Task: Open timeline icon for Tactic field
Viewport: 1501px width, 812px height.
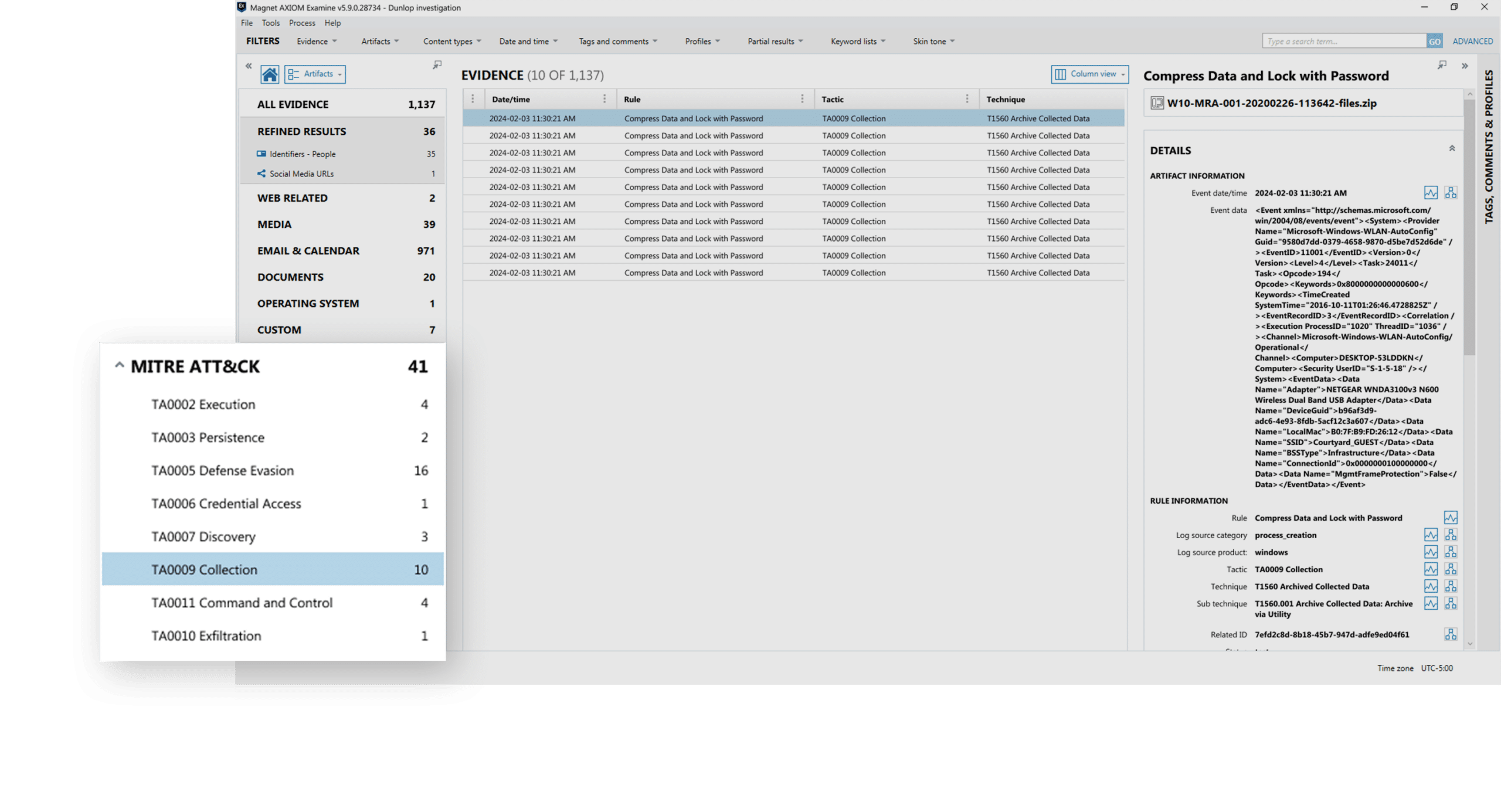Action: tap(1431, 569)
